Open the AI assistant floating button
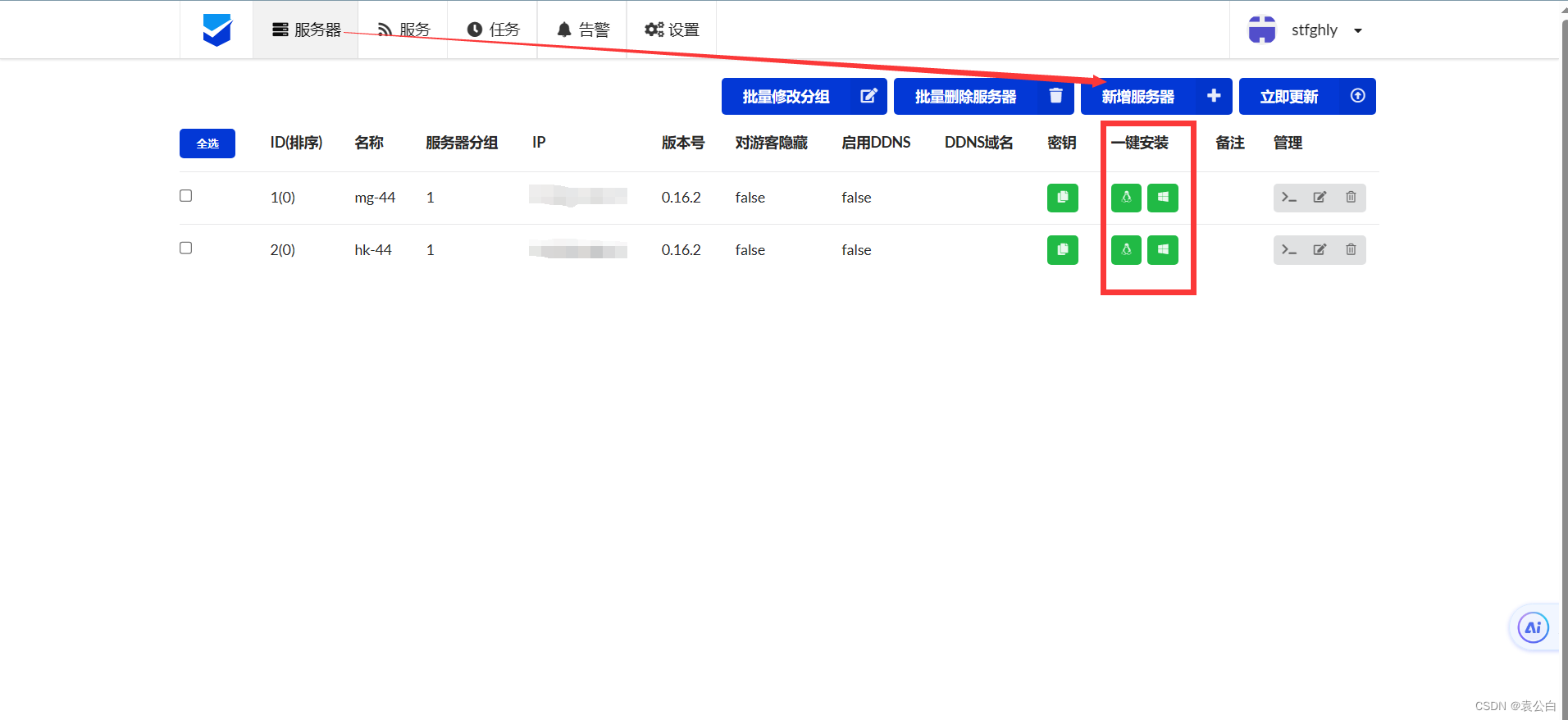The height and width of the screenshot is (720, 1568). tap(1533, 628)
